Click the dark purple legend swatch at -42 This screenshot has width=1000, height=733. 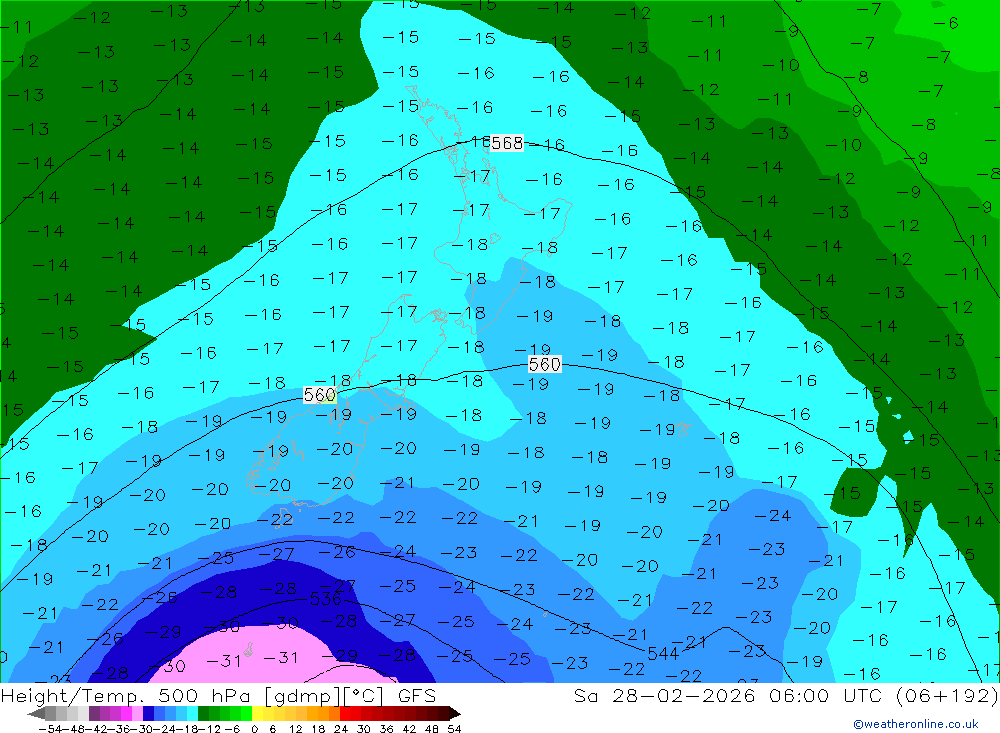pyautogui.click(x=94, y=713)
